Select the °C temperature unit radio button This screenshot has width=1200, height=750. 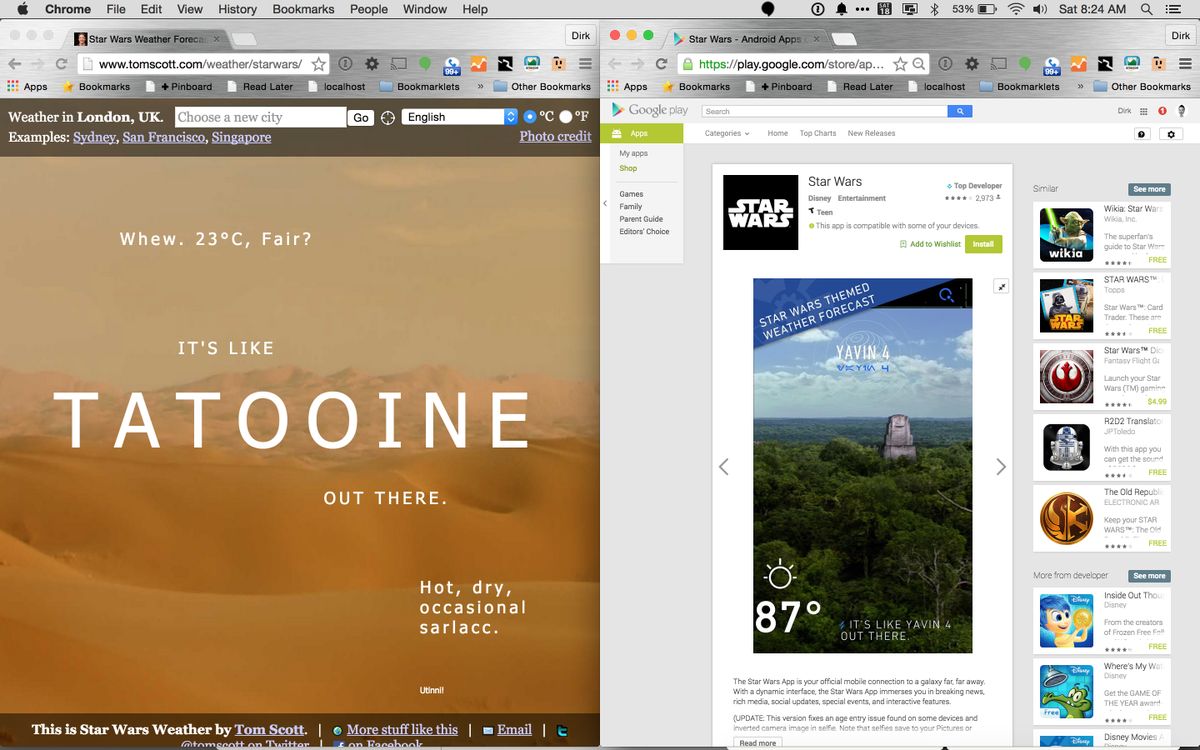pos(530,117)
